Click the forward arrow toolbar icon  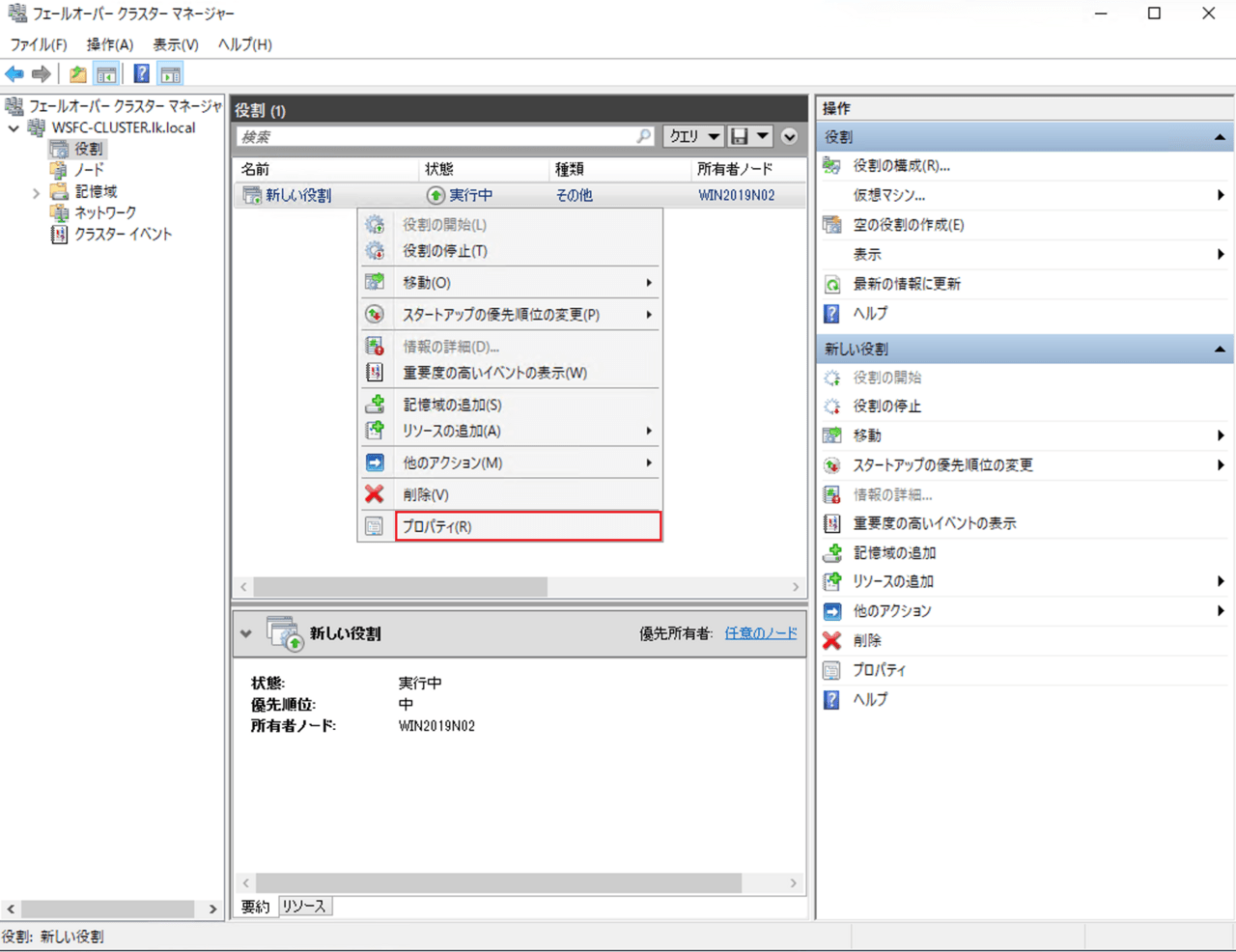[x=41, y=74]
